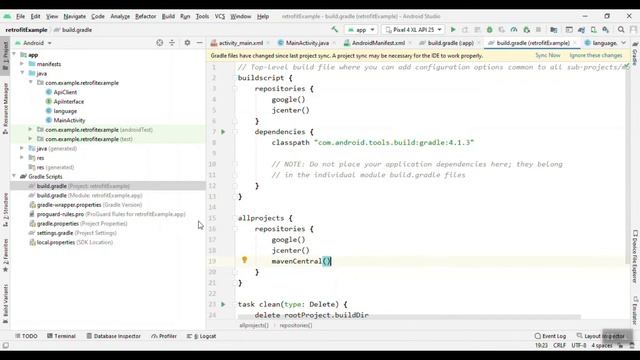
Task: Open Project Structure folder icon in toolbar
Action: pos(553,30)
